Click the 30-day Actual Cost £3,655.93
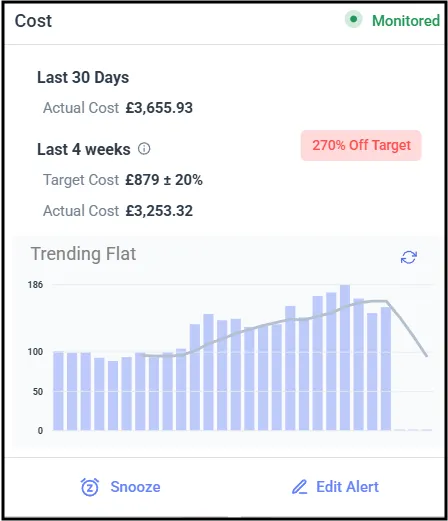 pyautogui.click(x=159, y=108)
